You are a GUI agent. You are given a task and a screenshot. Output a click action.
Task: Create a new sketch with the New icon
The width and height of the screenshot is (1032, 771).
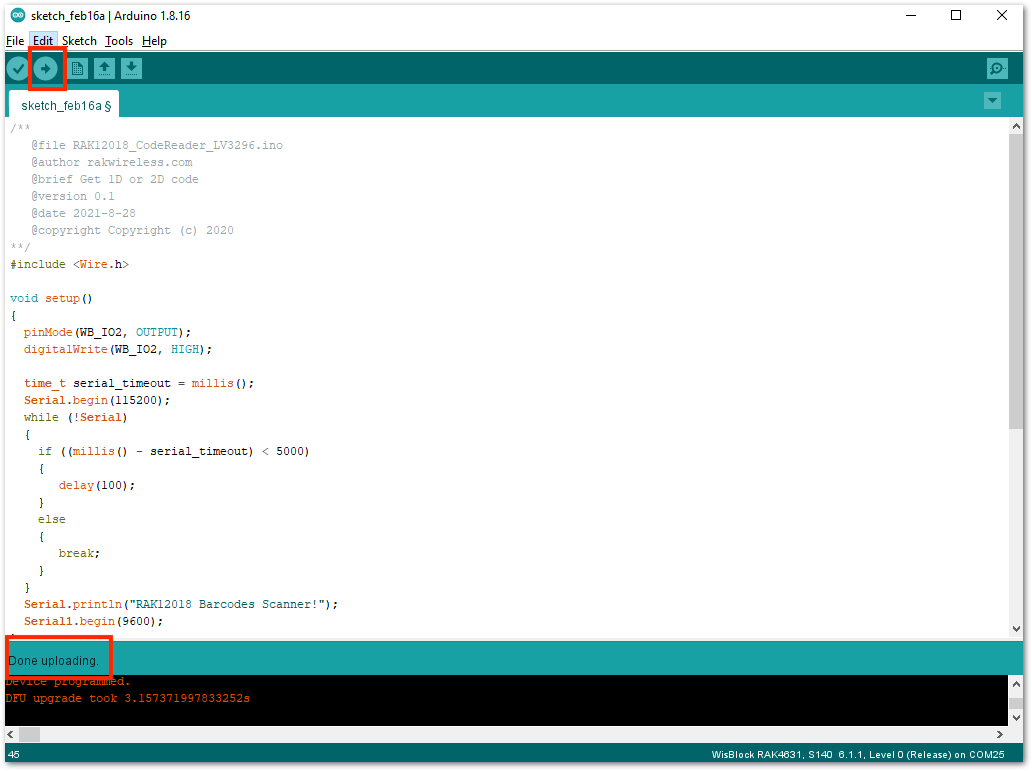(78, 68)
